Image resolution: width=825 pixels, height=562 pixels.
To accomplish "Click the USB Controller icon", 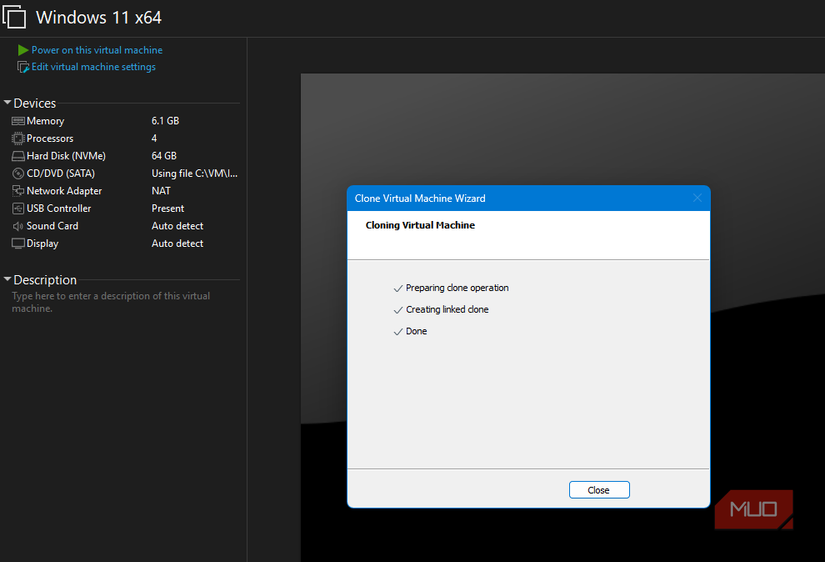I will click(x=18, y=208).
